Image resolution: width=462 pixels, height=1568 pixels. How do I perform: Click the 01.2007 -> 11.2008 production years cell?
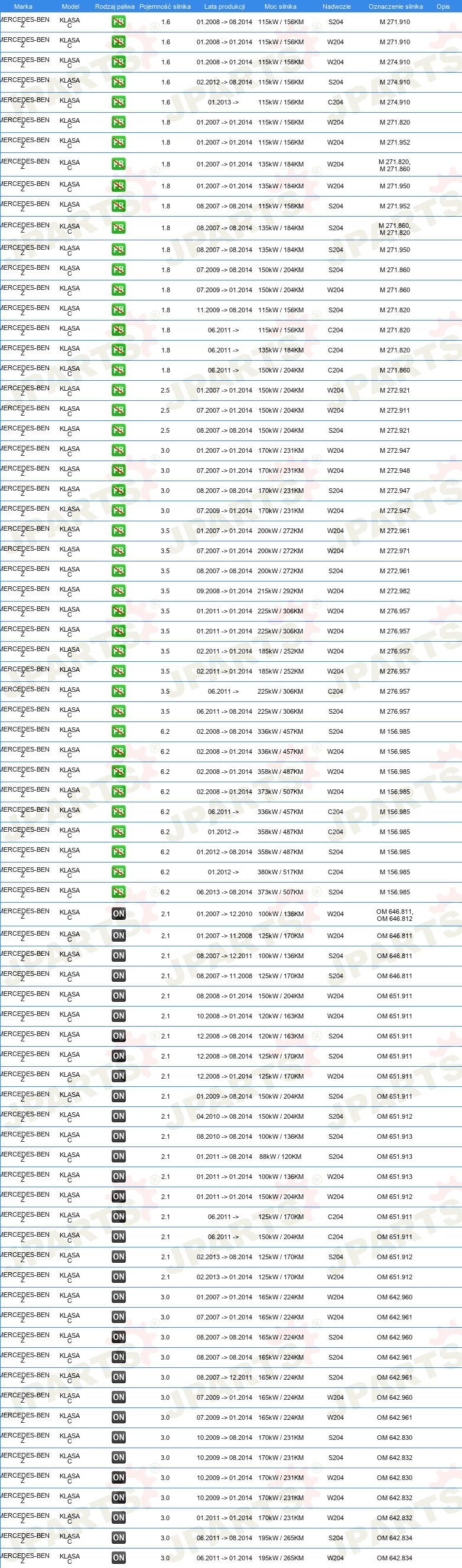[x=225, y=936]
